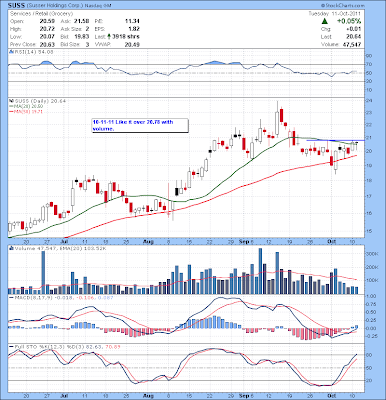Click the EPS value 1.82
Screen dimensions: 386x400
pos(134,29)
